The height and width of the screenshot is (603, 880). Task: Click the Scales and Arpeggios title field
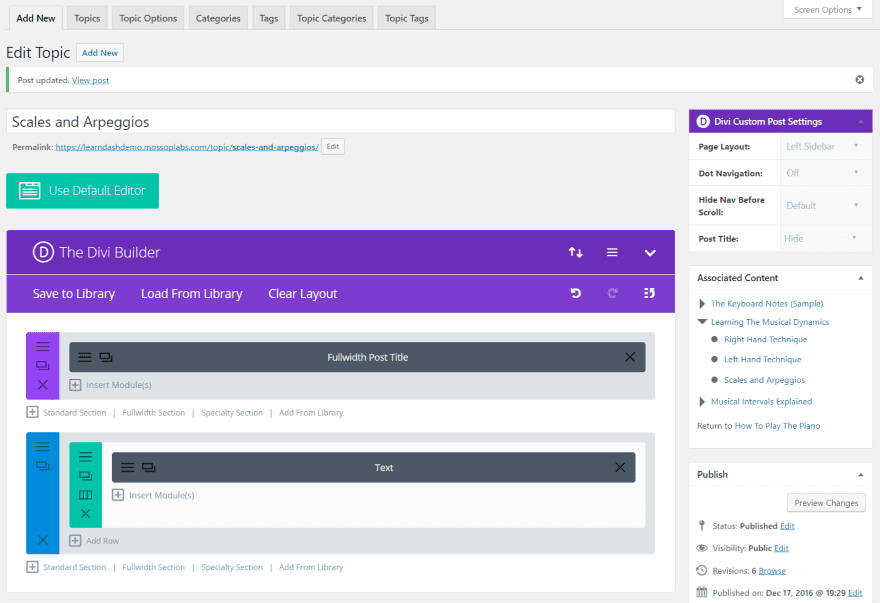(340, 122)
